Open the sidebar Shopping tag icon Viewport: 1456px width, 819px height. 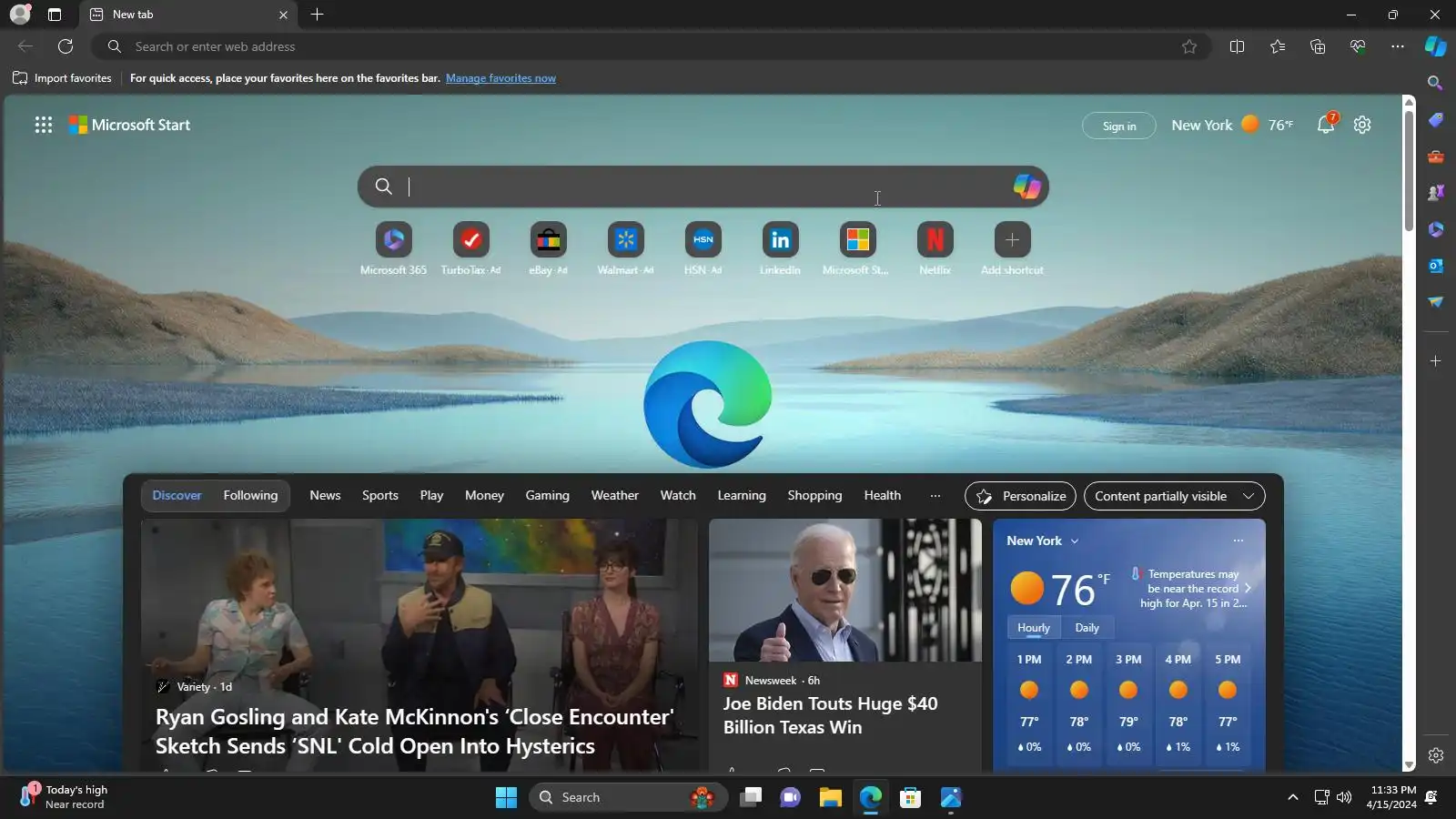1435,120
